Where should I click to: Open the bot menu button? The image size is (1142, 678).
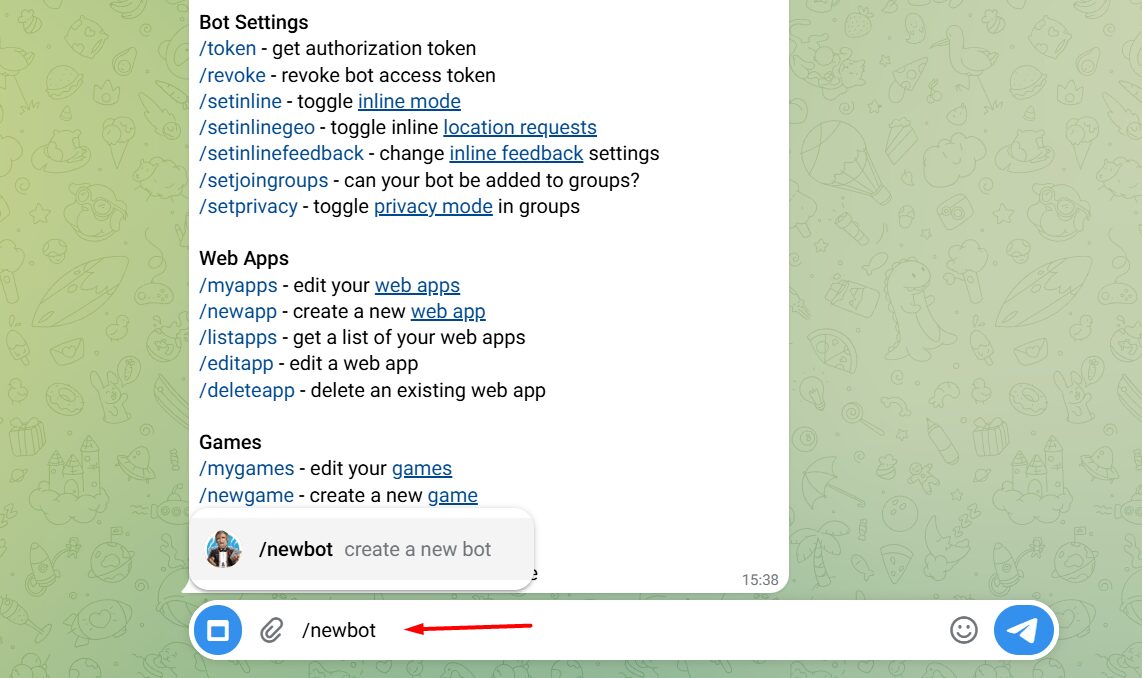pos(218,630)
